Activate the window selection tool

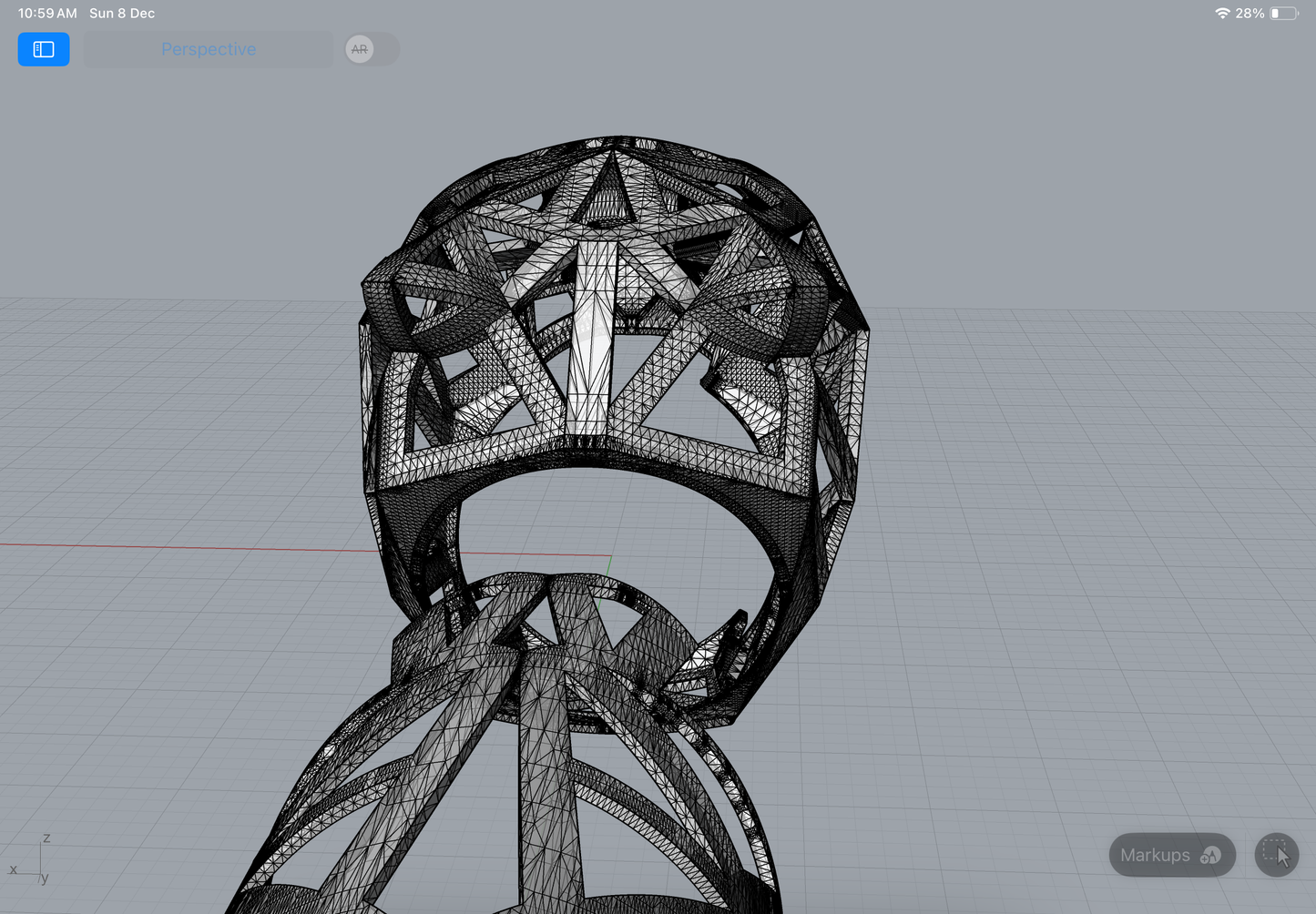pos(1276,855)
